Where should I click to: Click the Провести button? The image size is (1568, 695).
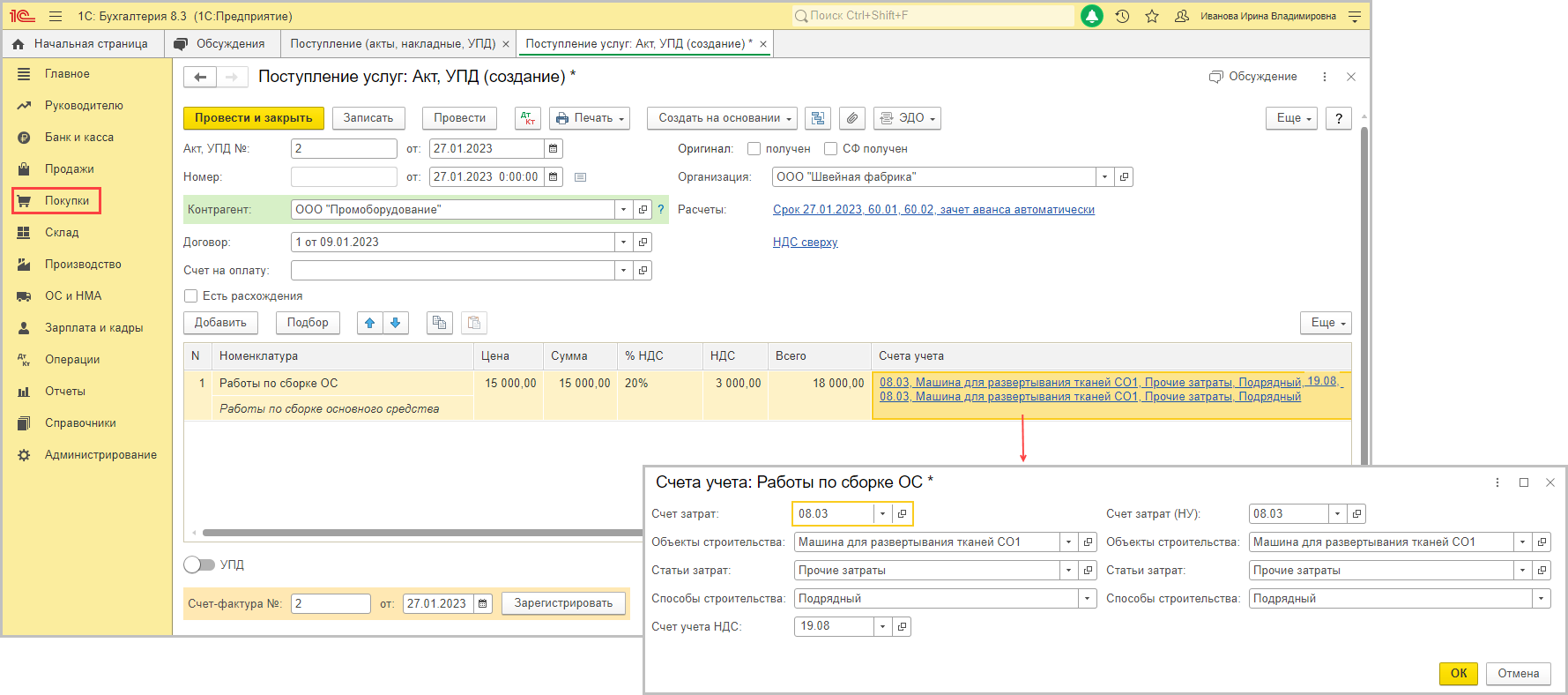(460, 118)
